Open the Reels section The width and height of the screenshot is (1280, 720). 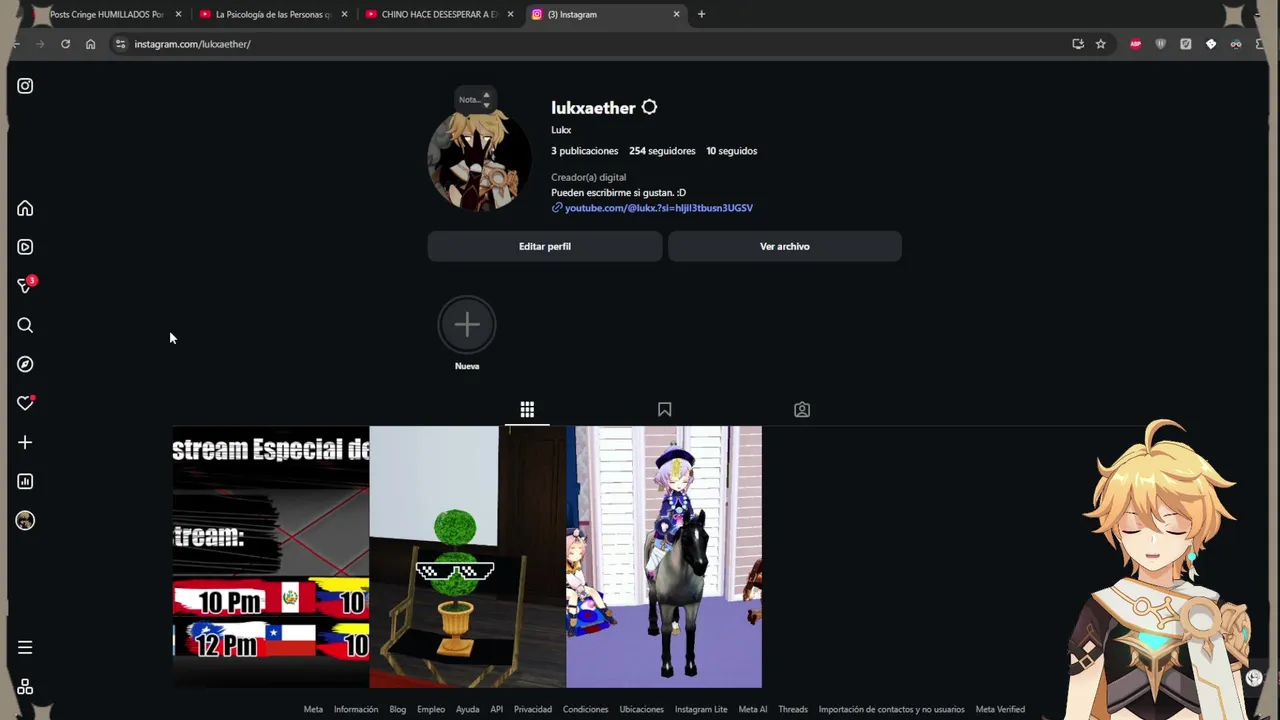click(x=25, y=247)
